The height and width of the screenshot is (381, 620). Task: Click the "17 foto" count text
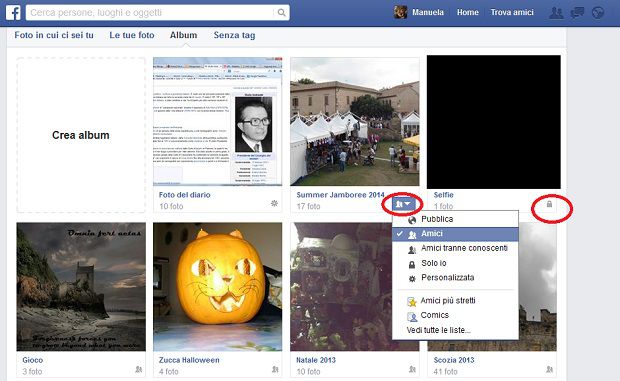(x=308, y=206)
